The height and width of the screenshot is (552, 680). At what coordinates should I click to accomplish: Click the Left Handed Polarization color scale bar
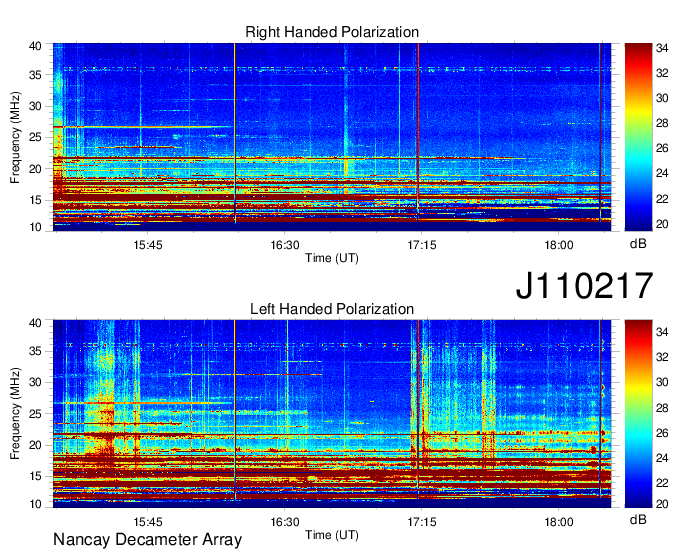(x=638, y=414)
